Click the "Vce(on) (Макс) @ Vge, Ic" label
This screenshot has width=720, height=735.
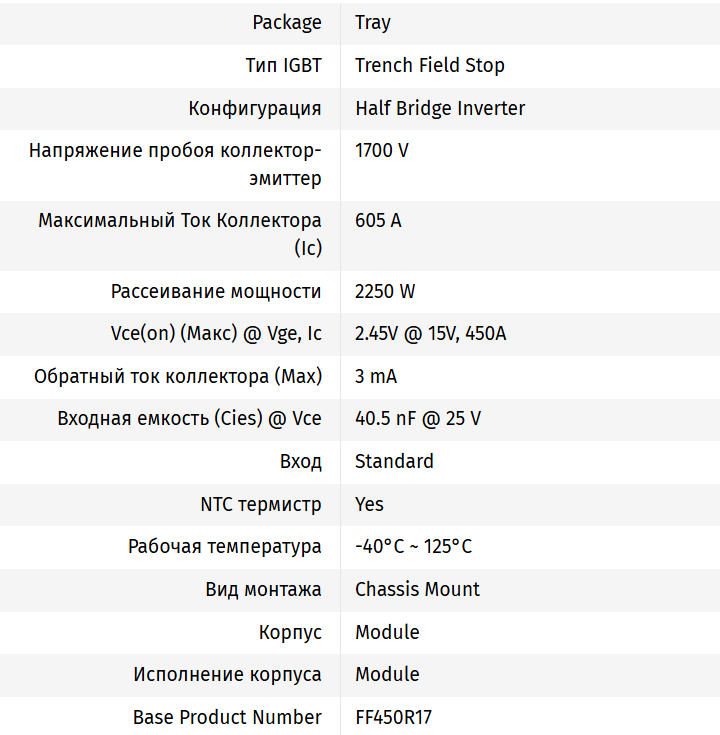(x=216, y=334)
